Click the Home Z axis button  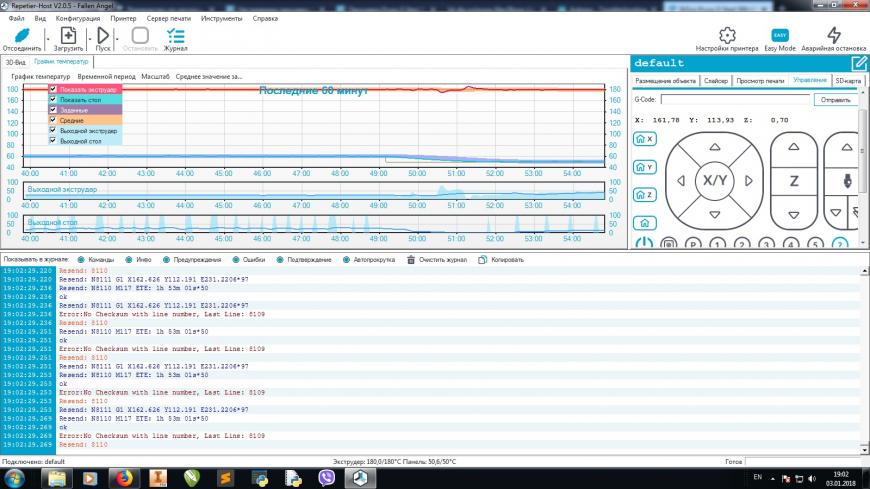coord(645,194)
